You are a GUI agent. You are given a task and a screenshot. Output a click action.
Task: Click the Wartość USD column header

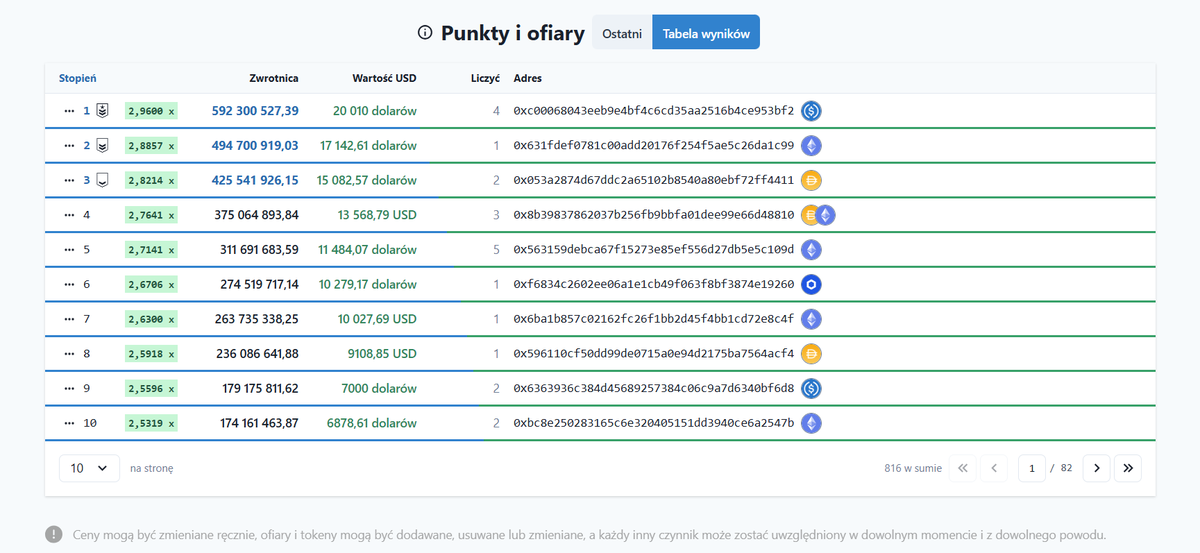pos(385,78)
